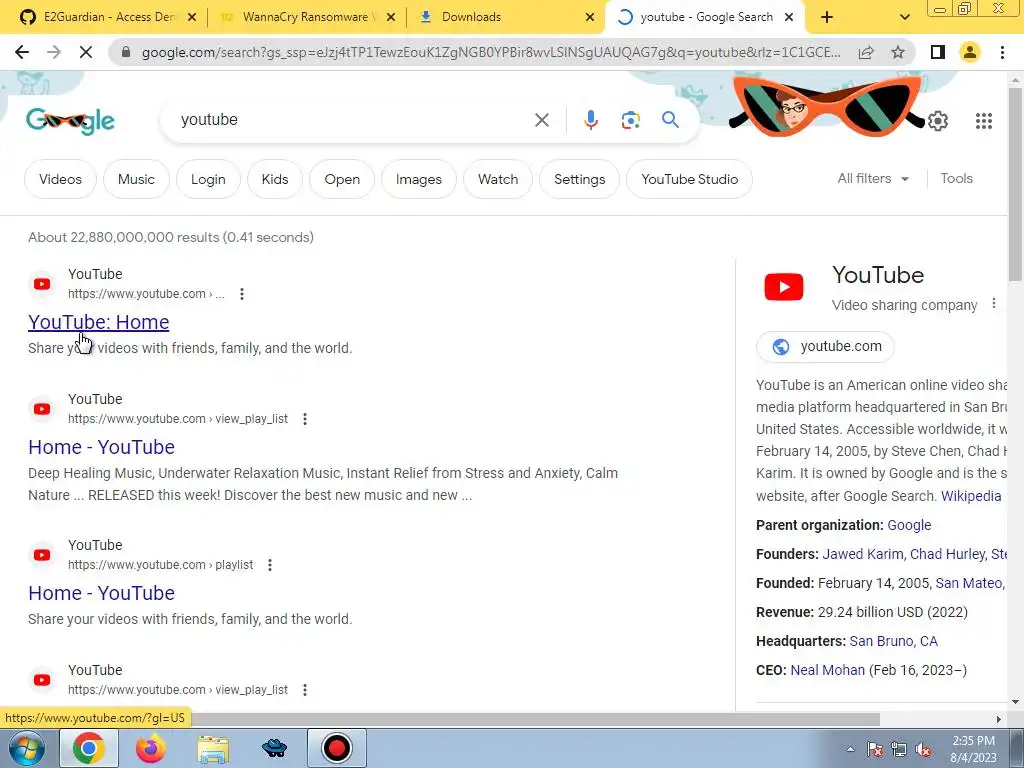Screen dimensions: 1024x768
Task: Bookmark this page with star icon
Action: click(x=898, y=52)
